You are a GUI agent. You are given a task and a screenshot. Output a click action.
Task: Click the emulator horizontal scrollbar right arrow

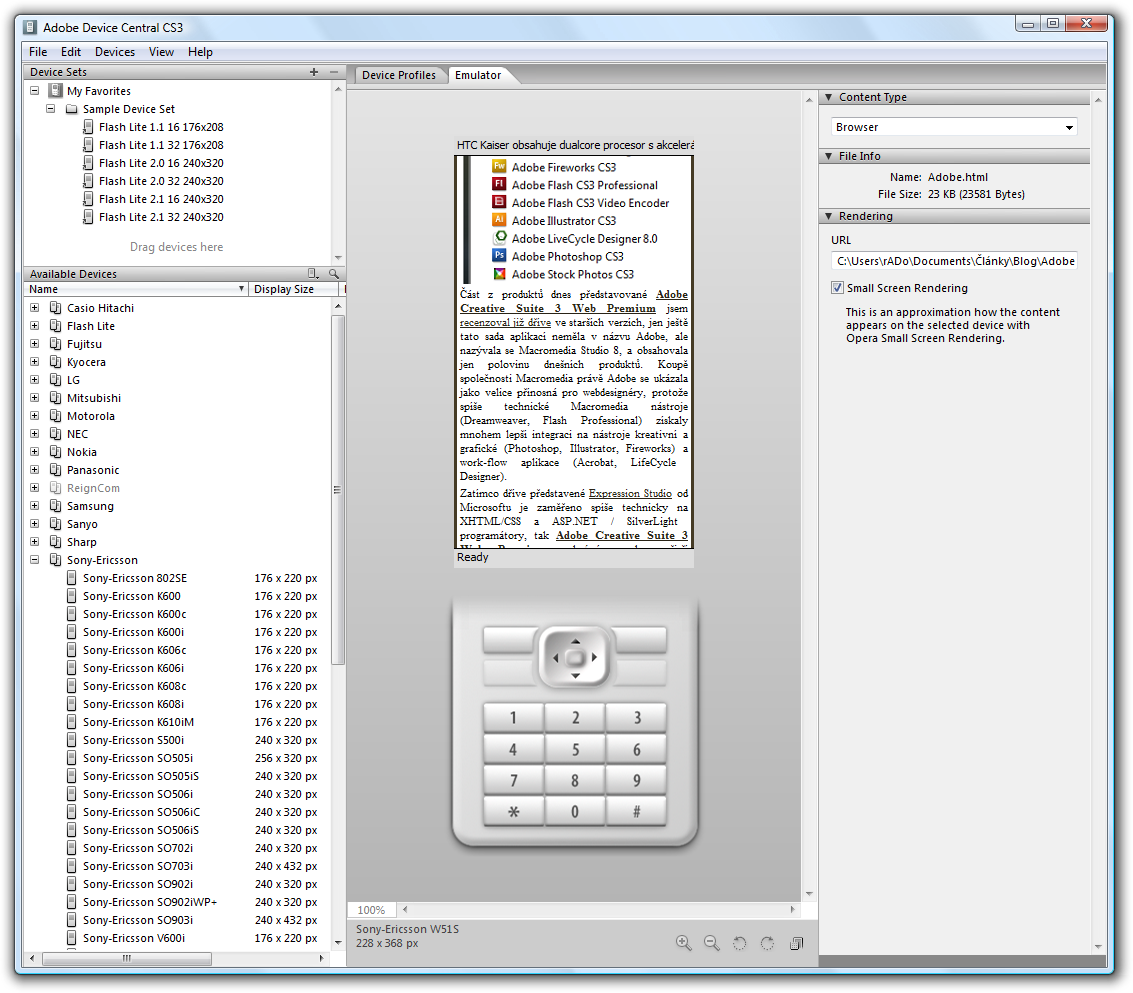coord(793,909)
